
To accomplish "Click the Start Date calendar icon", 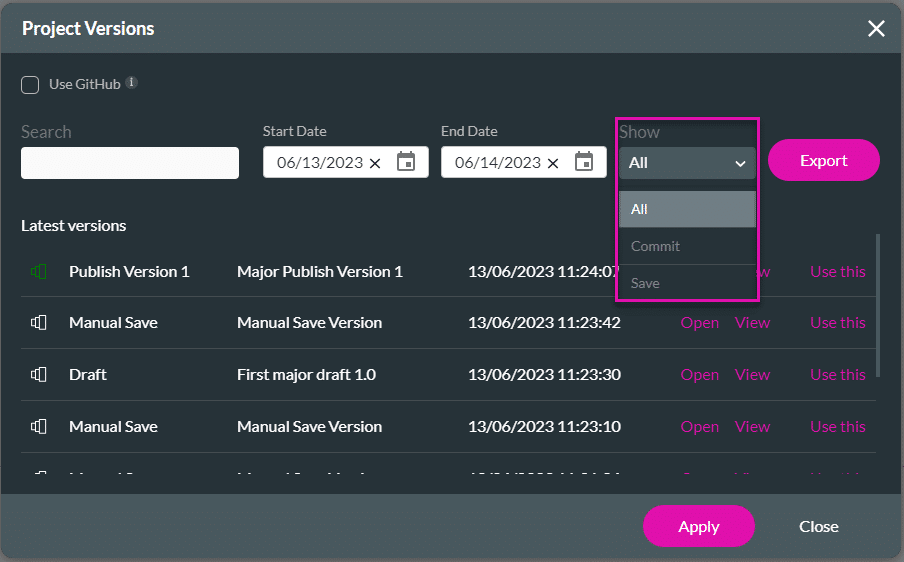I will pyautogui.click(x=406, y=162).
